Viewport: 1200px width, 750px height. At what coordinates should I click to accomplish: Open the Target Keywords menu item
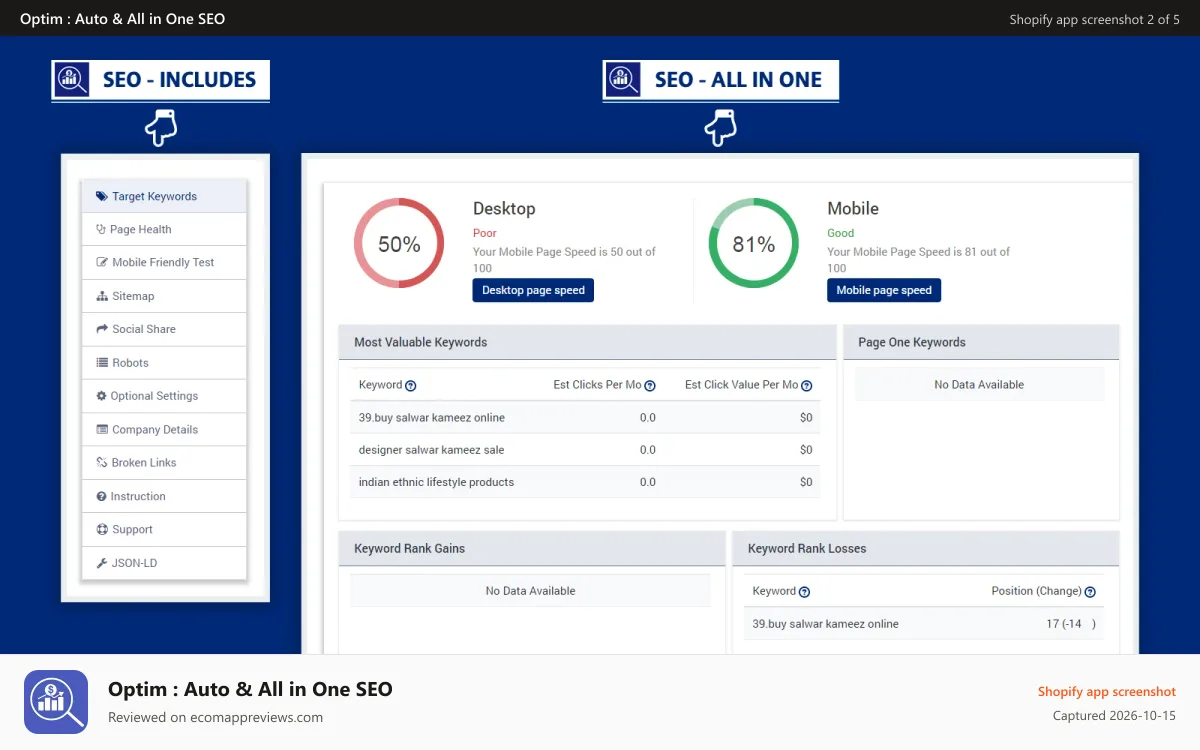164,196
